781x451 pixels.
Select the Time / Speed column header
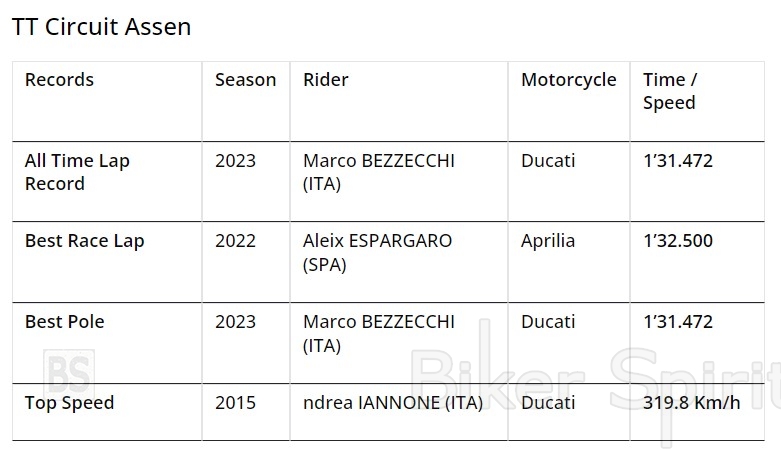pyautogui.click(x=670, y=91)
